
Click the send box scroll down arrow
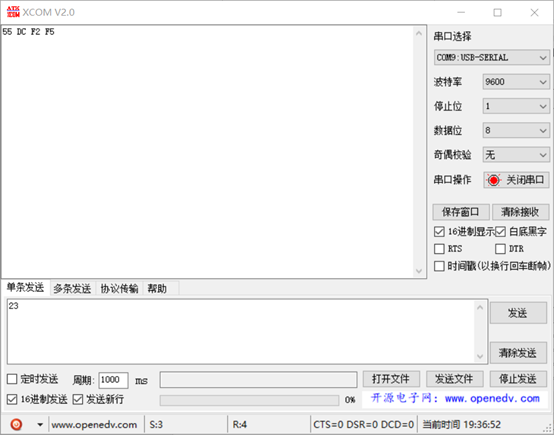(480, 356)
